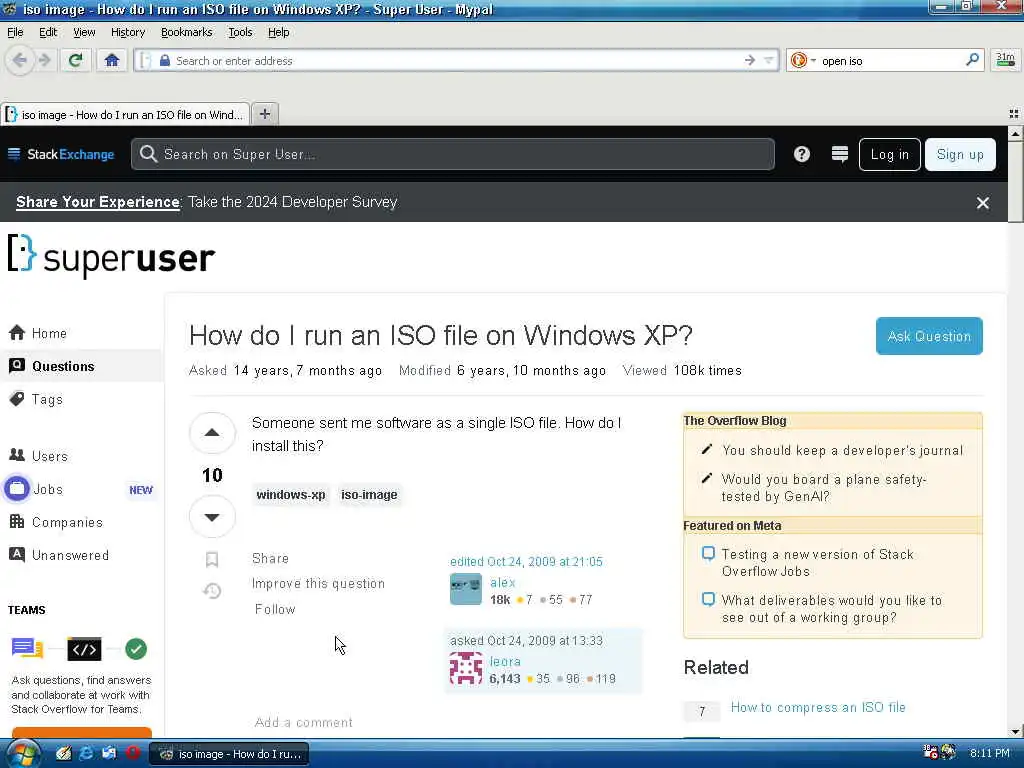Click the magnifier in the browser search box
1024x768 pixels.
pos(972,60)
